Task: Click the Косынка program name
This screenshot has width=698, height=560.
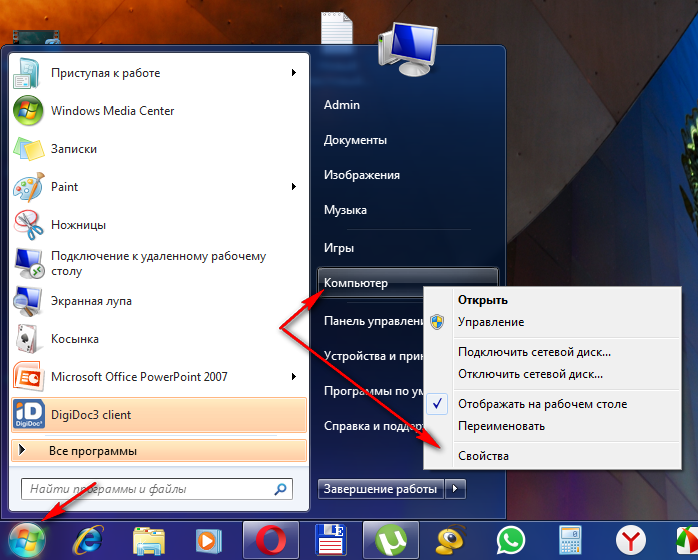Action: [x=75, y=339]
